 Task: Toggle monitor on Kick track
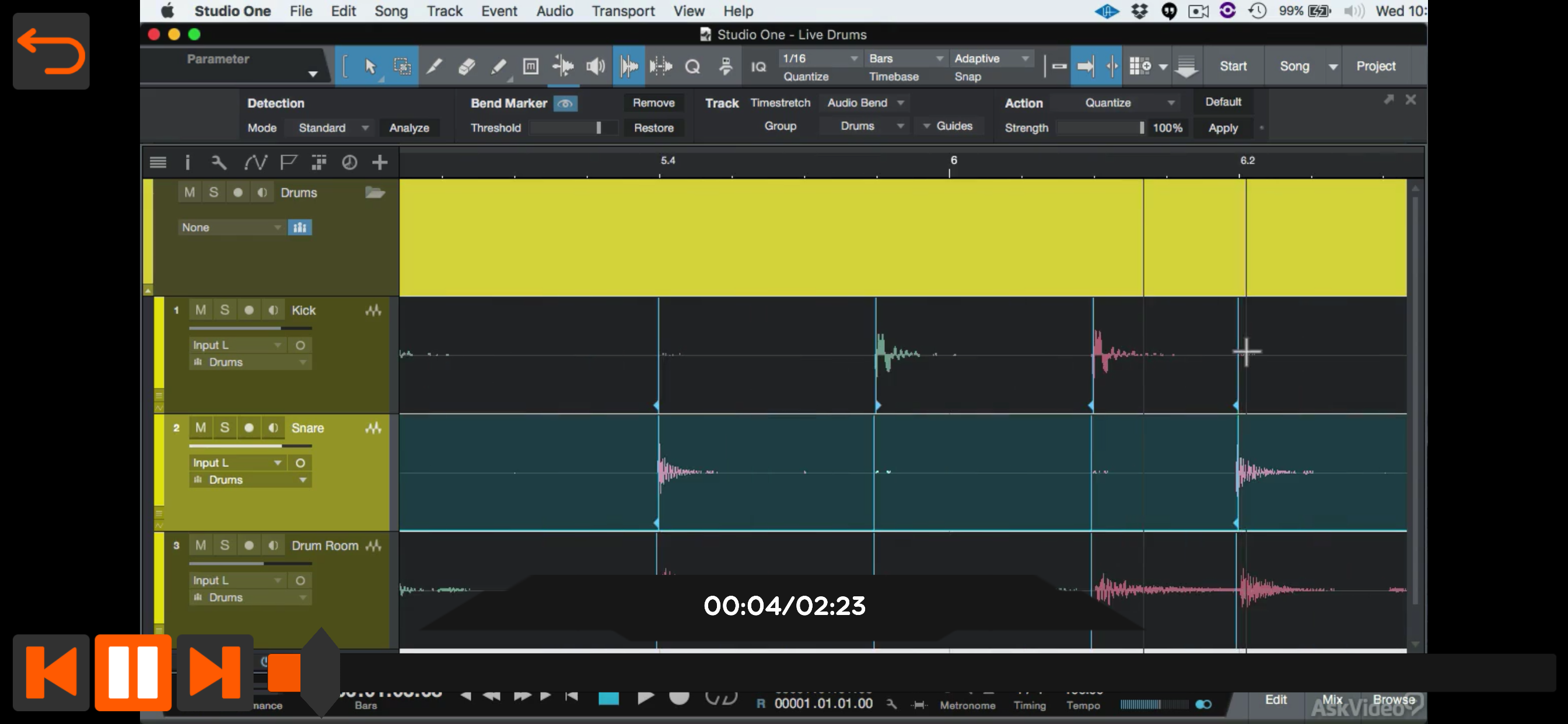(274, 310)
